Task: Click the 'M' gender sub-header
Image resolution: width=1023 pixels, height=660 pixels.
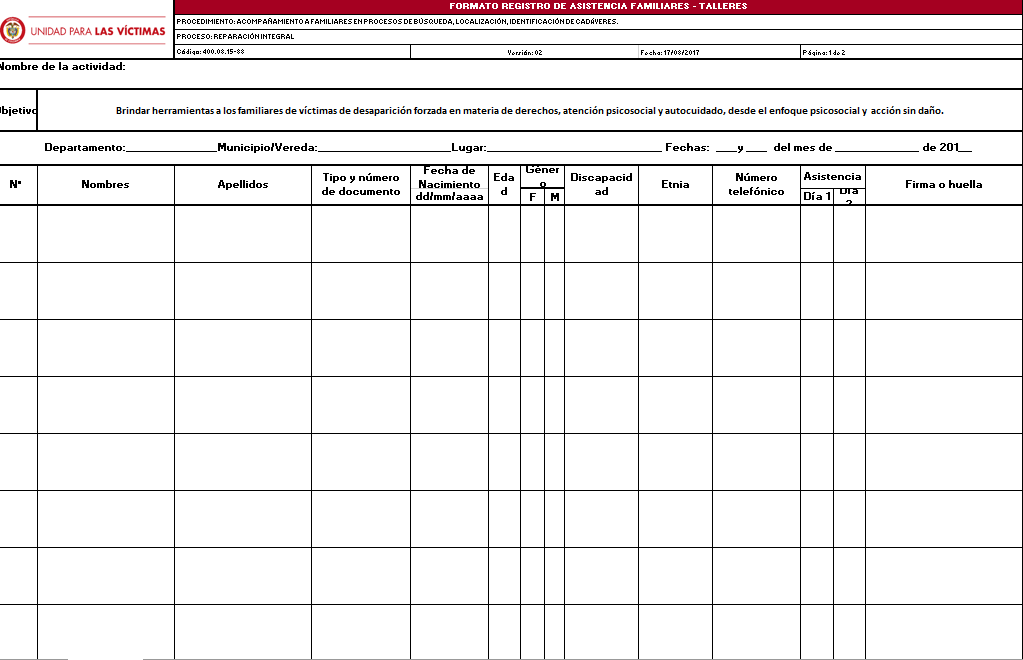Action: (555, 197)
